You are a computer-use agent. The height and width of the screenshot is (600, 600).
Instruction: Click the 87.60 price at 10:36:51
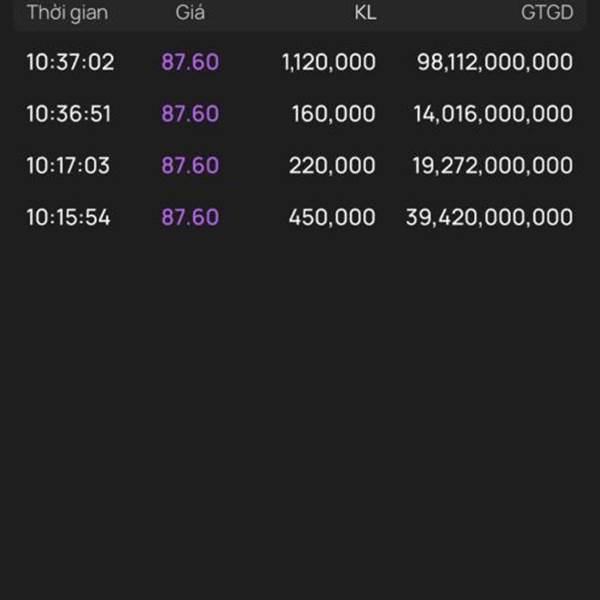(x=190, y=114)
